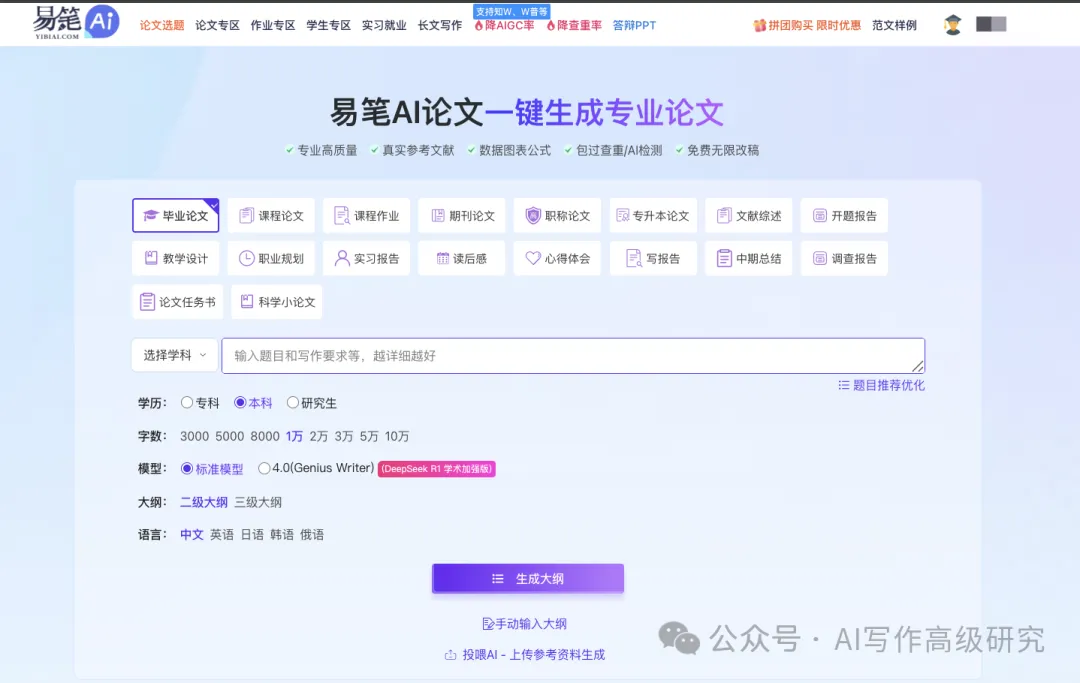This screenshot has width=1080, height=683.
Task: Select 调查报告 document type
Action: 844,258
